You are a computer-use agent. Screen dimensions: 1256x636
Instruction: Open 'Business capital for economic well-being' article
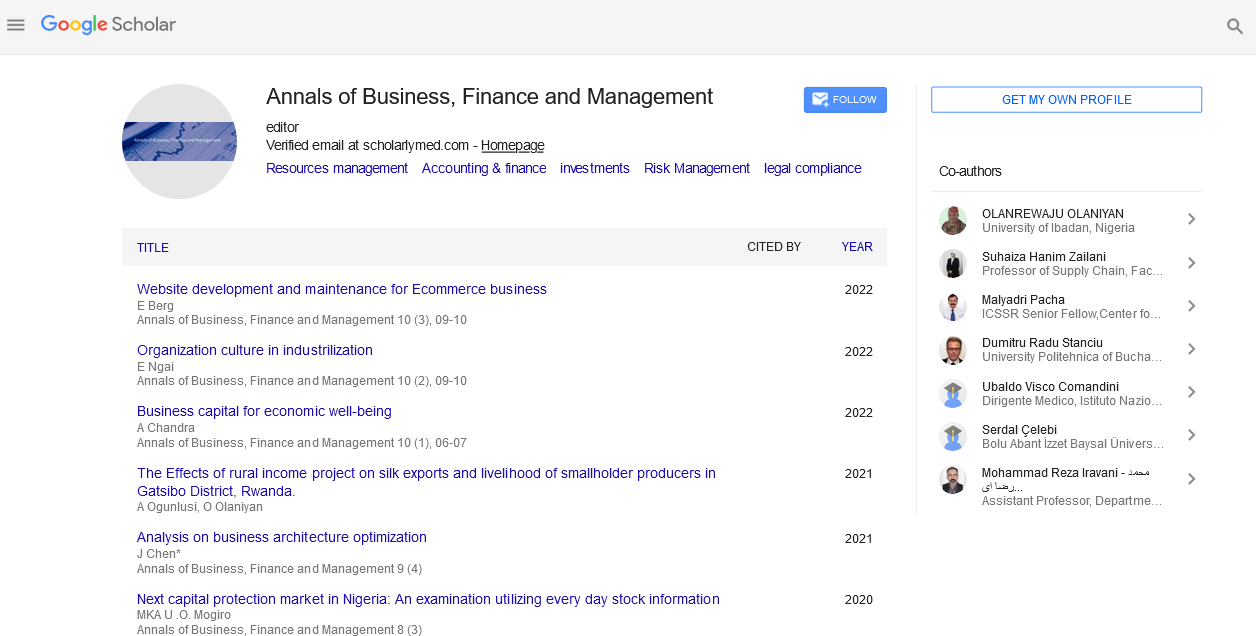pos(264,411)
